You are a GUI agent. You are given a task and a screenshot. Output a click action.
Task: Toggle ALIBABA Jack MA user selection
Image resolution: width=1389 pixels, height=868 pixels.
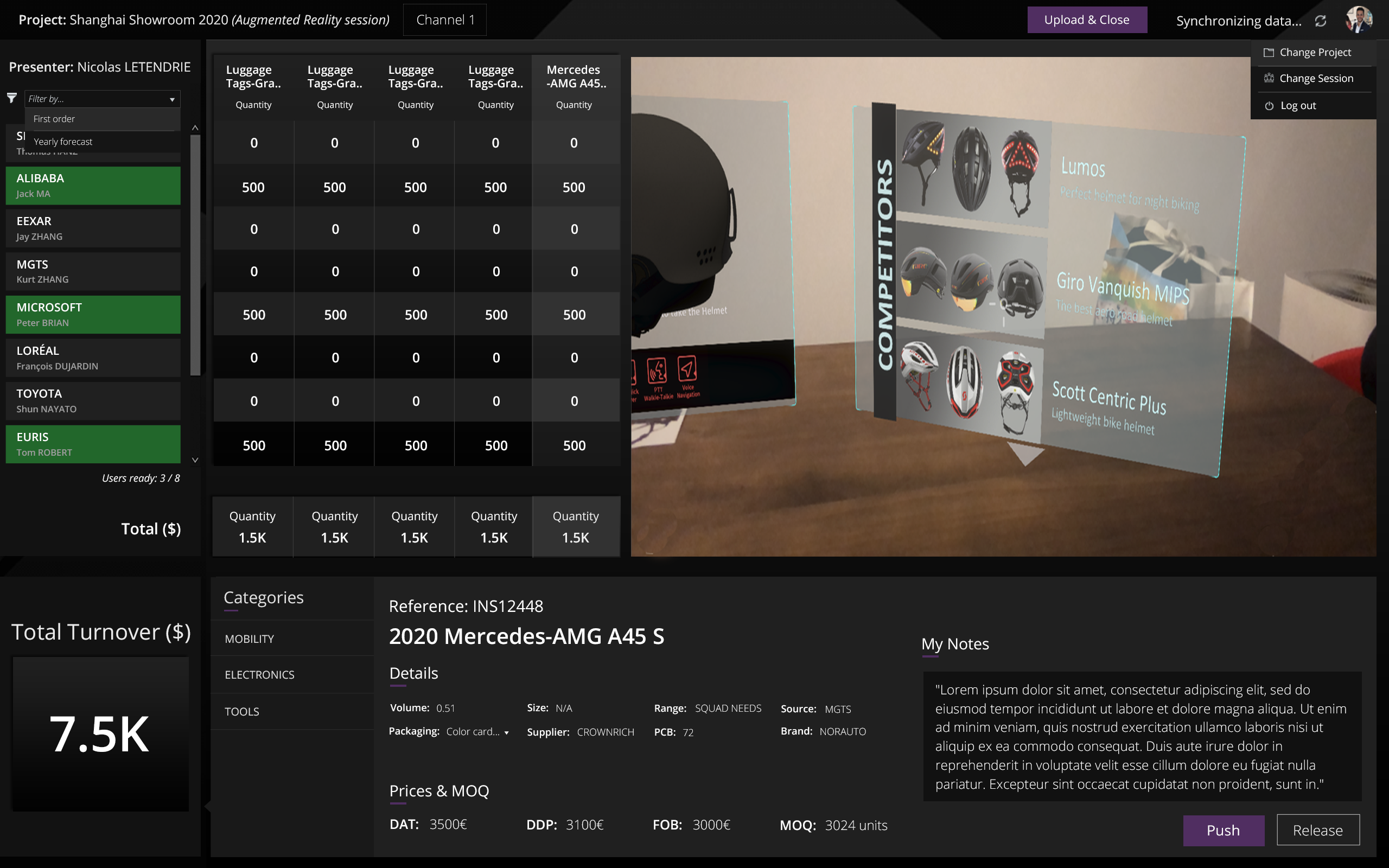93,186
